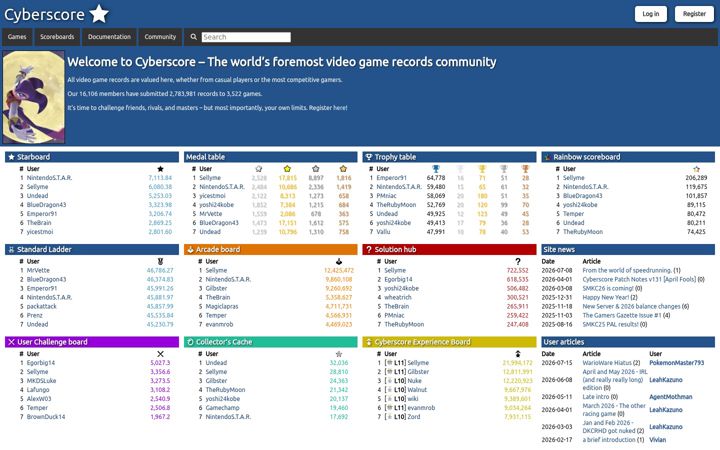Open the 'From the world of speedrunning.' article
Screen dimensions: 720x450
coord(627,270)
